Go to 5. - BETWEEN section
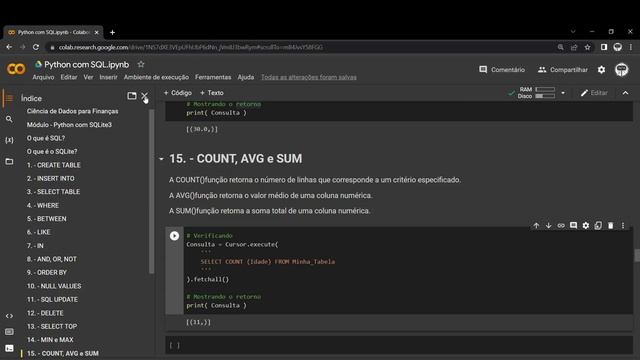 tap(47, 219)
